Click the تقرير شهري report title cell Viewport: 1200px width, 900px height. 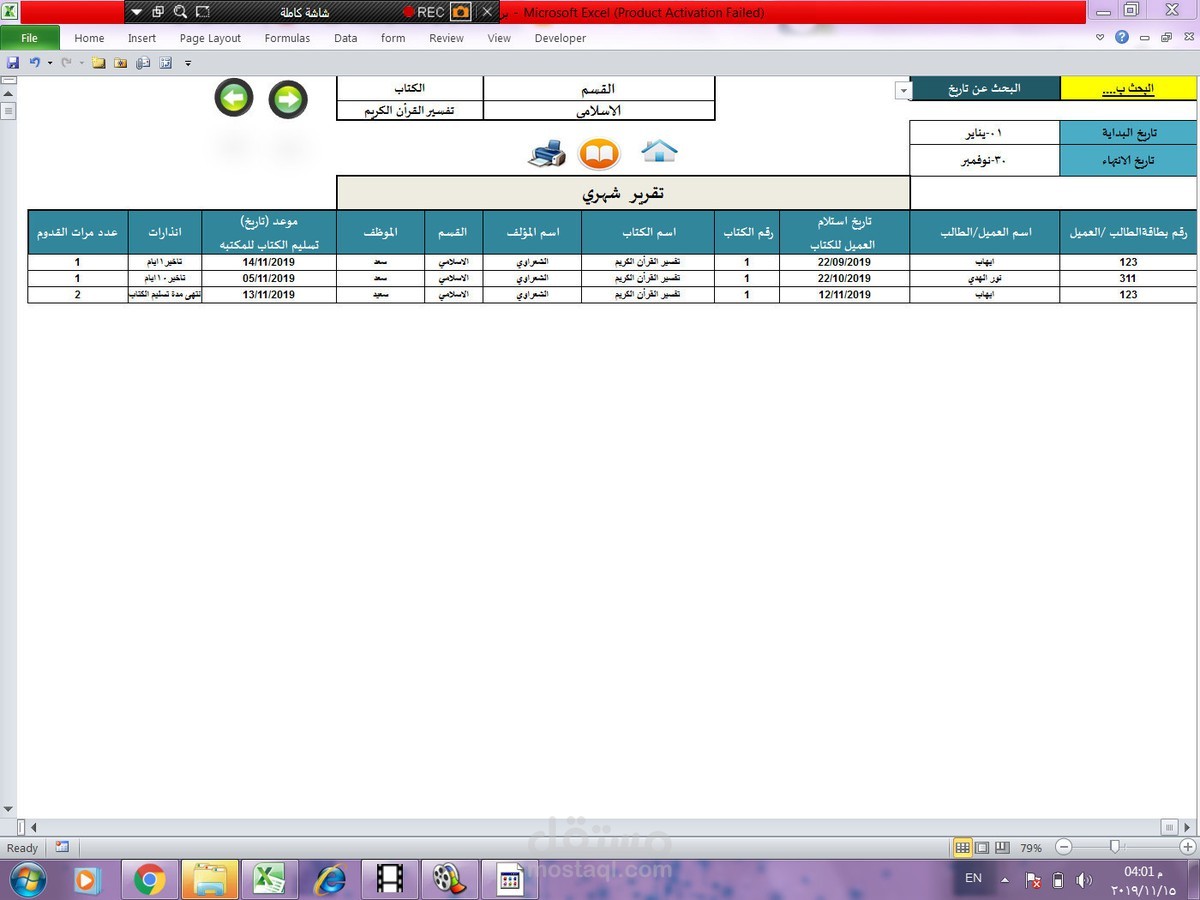623,193
